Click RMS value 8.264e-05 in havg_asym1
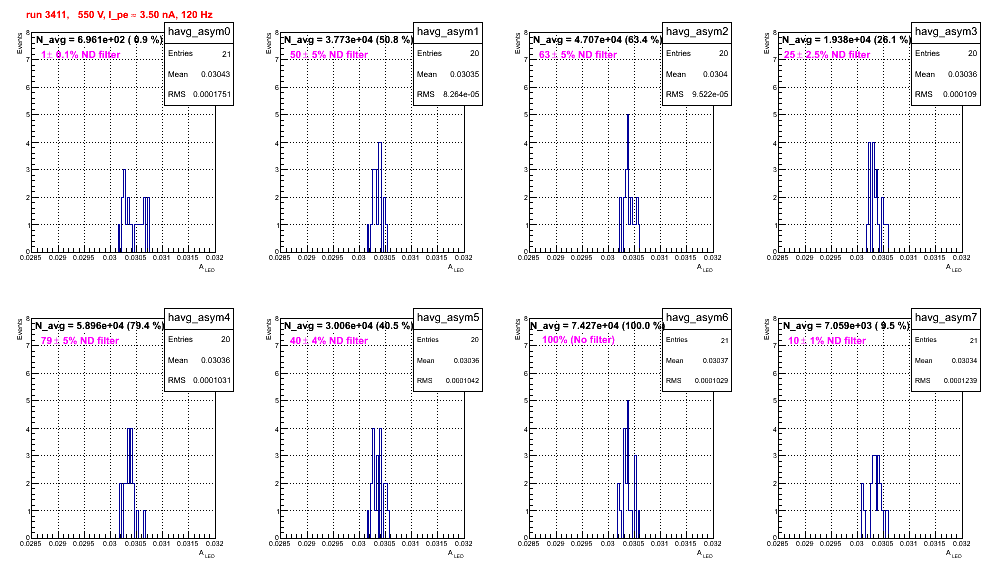Viewport: 996px width, 572px height. pyautogui.click(x=462, y=94)
